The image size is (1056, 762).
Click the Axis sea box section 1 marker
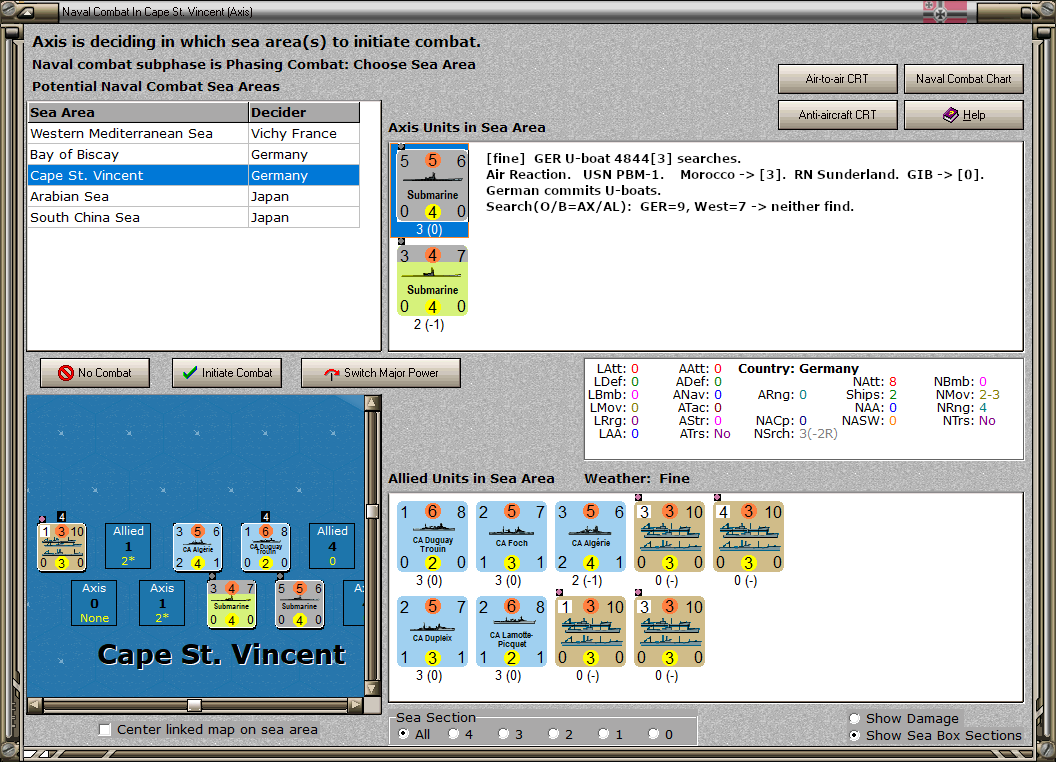(162, 603)
